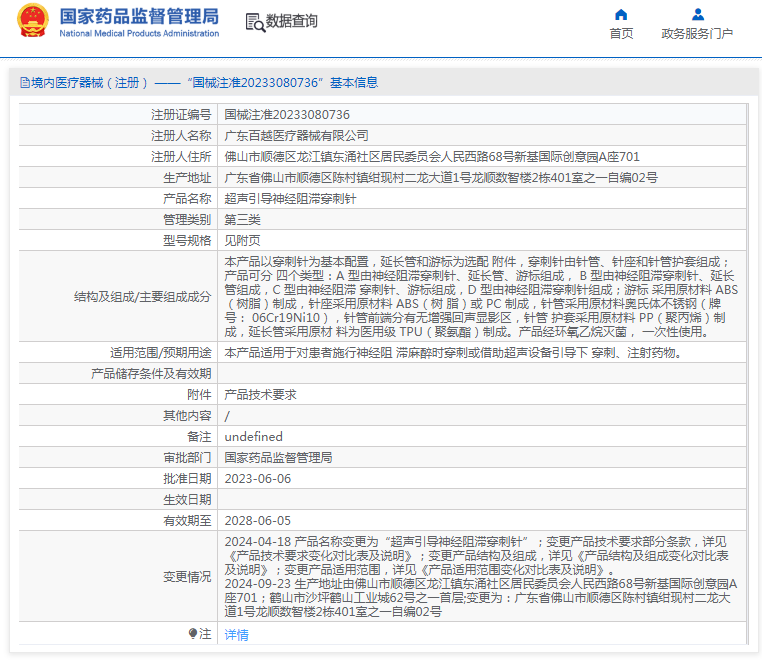Click the 变更情况 change history text
Image resolution: width=762 pixels, height=666 pixels.
[481, 577]
